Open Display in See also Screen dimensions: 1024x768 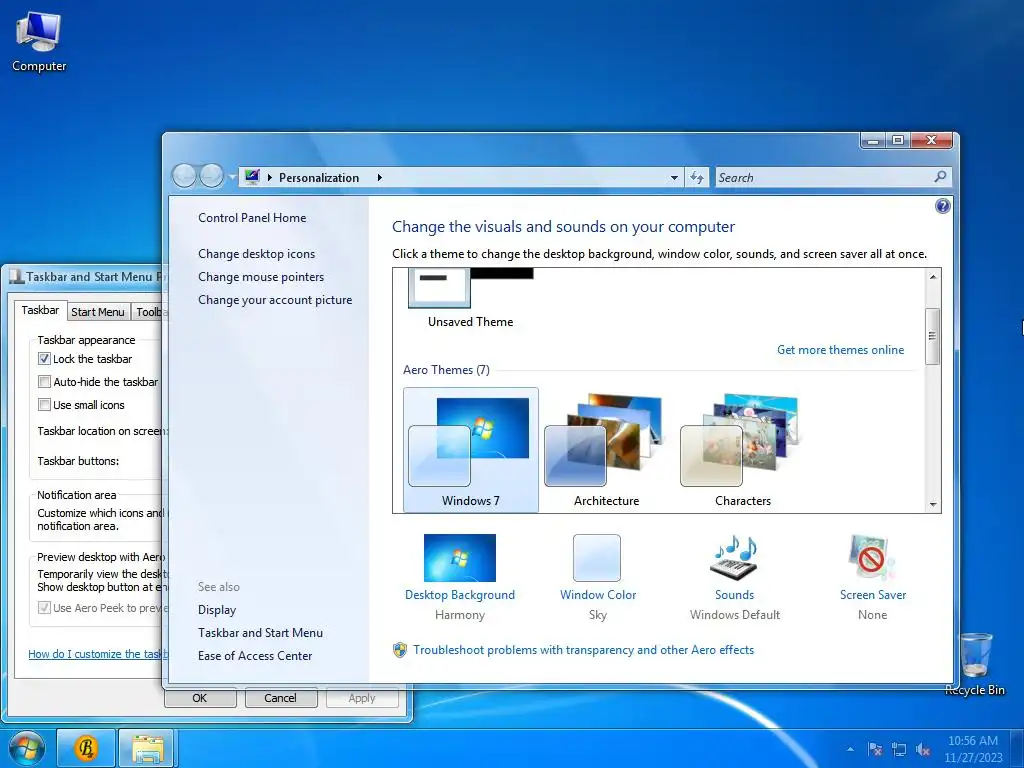point(217,610)
